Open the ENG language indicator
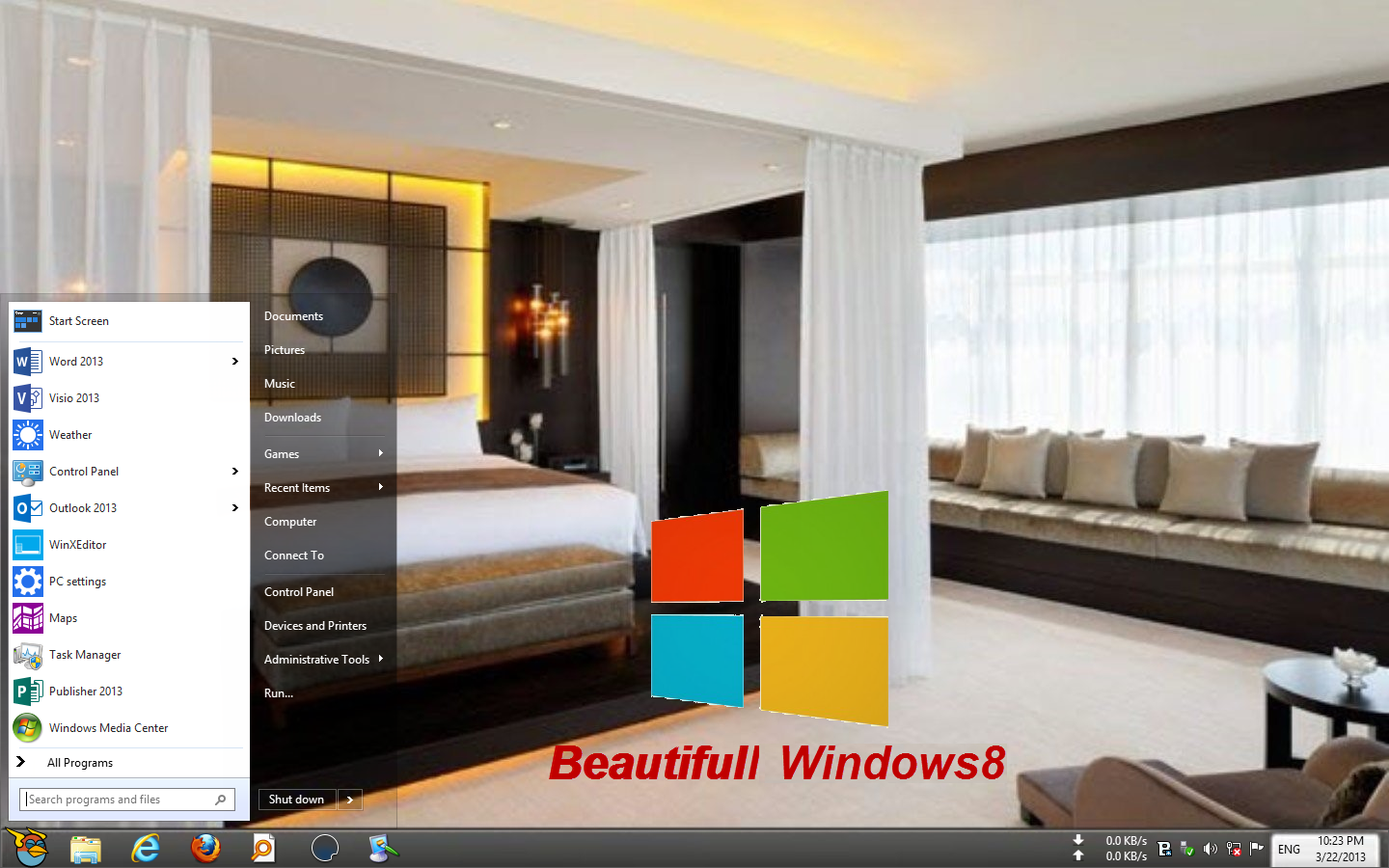Image resolution: width=1389 pixels, height=868 pixels. click(1289, 850)
